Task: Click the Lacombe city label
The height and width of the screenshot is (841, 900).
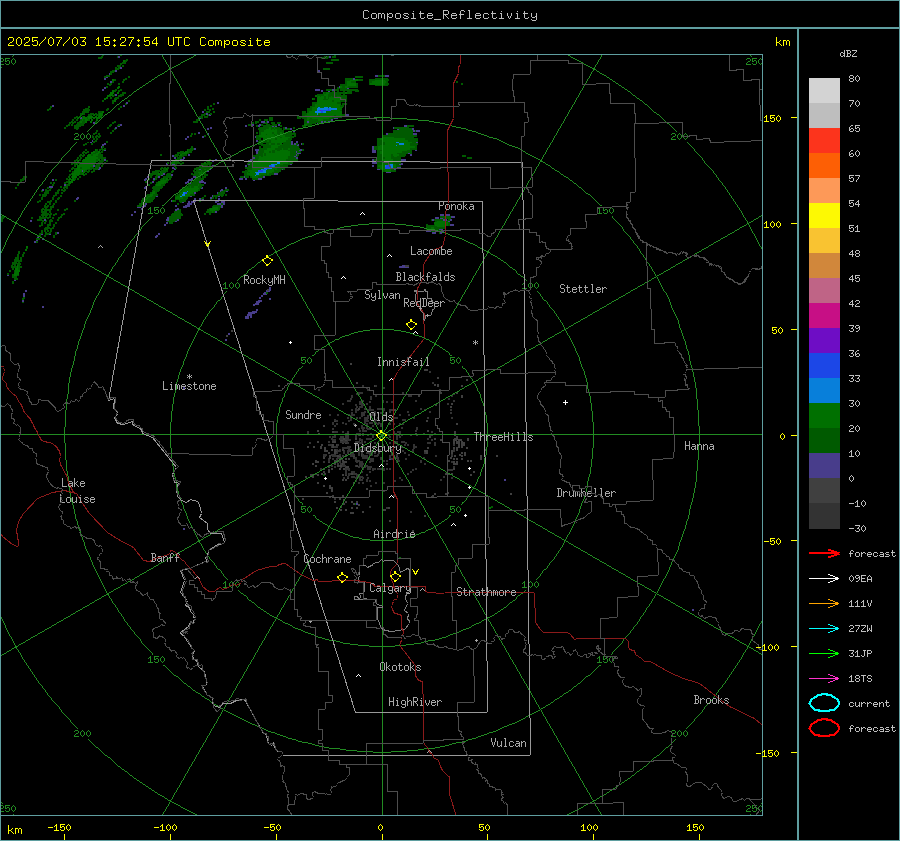Action: coord(431,251)
